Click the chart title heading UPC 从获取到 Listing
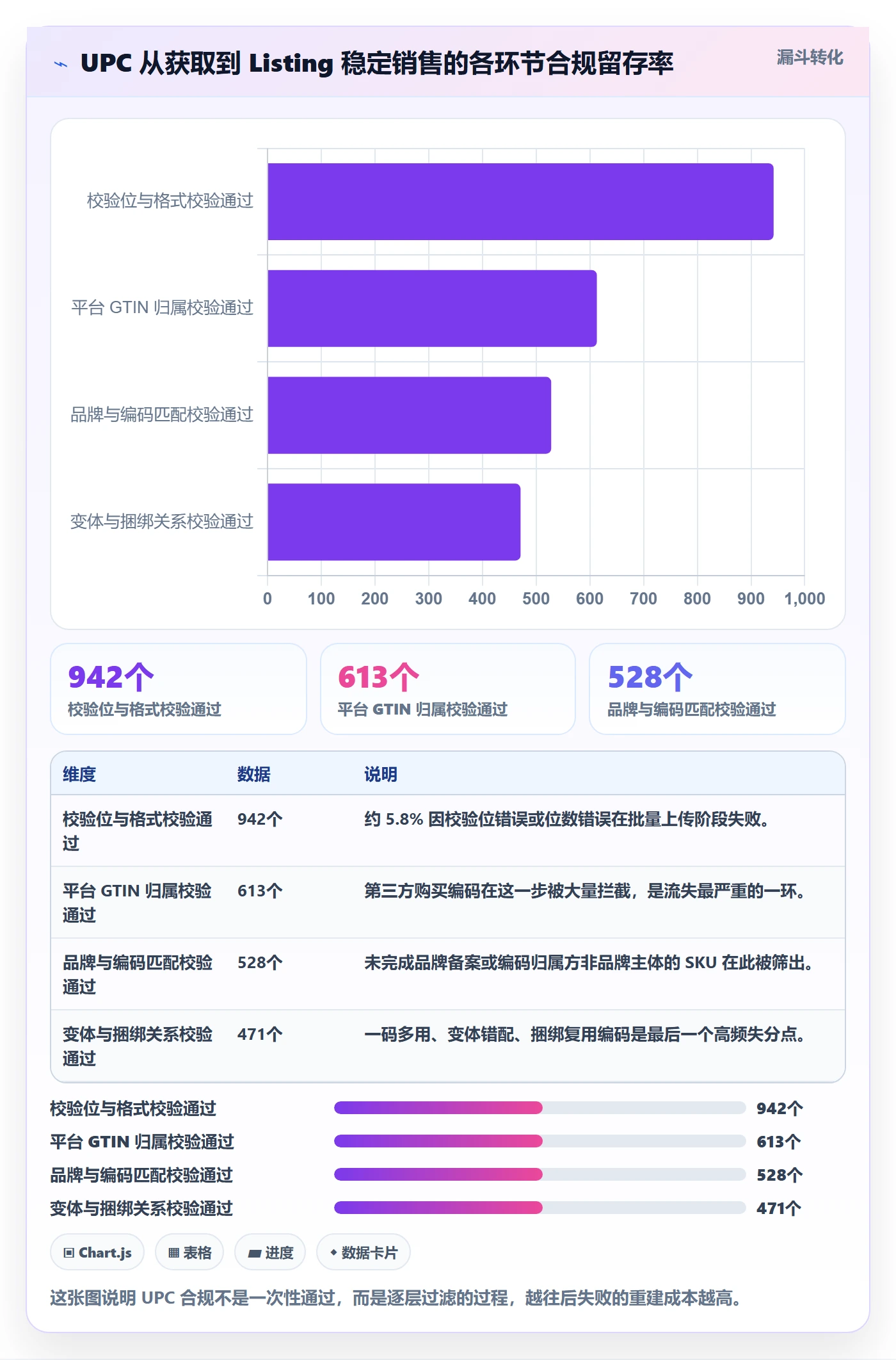896x1360 pixels. pyautogui.click(x=377, y=63)
